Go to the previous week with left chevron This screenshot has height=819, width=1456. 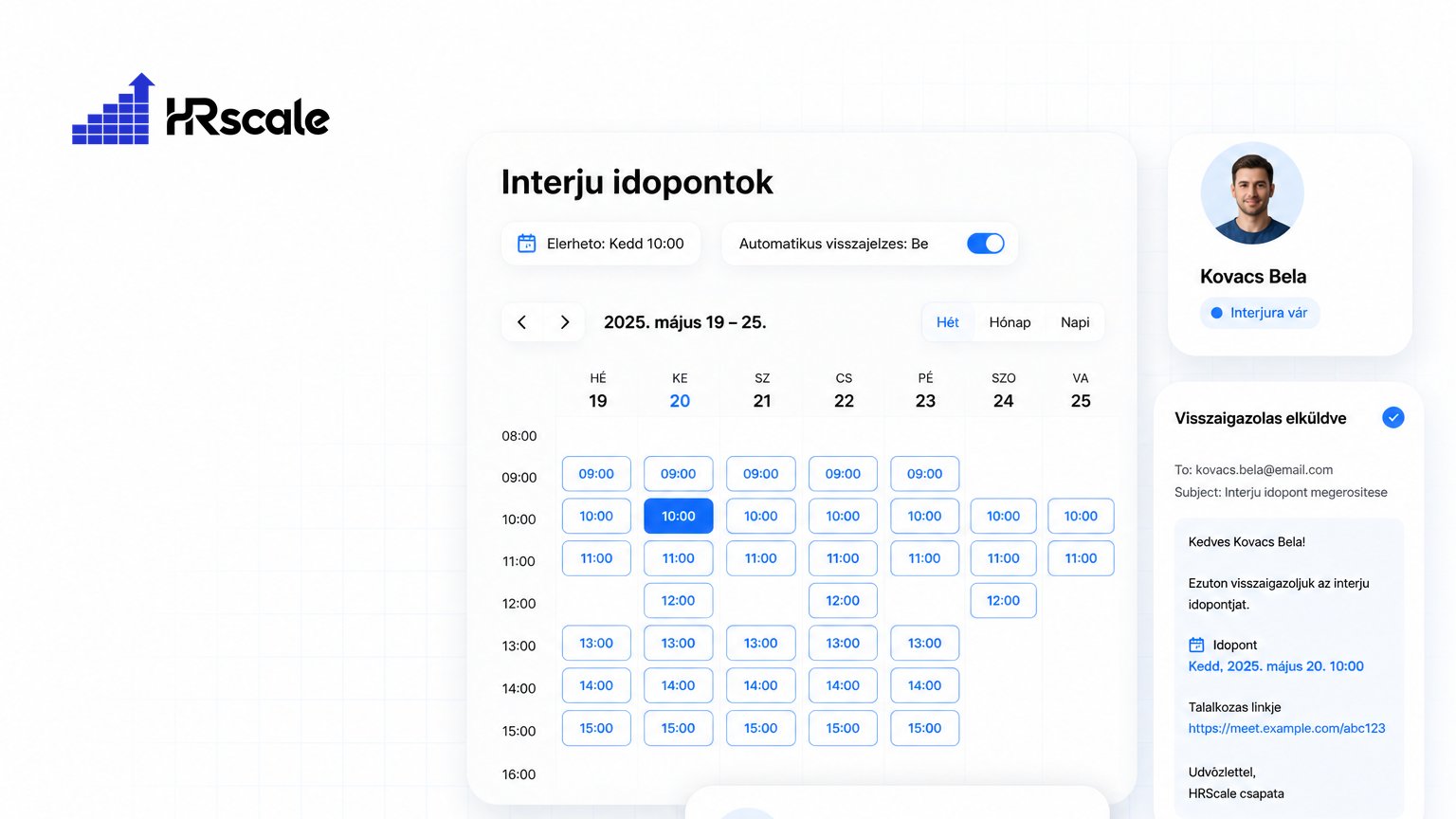(521, 322)
